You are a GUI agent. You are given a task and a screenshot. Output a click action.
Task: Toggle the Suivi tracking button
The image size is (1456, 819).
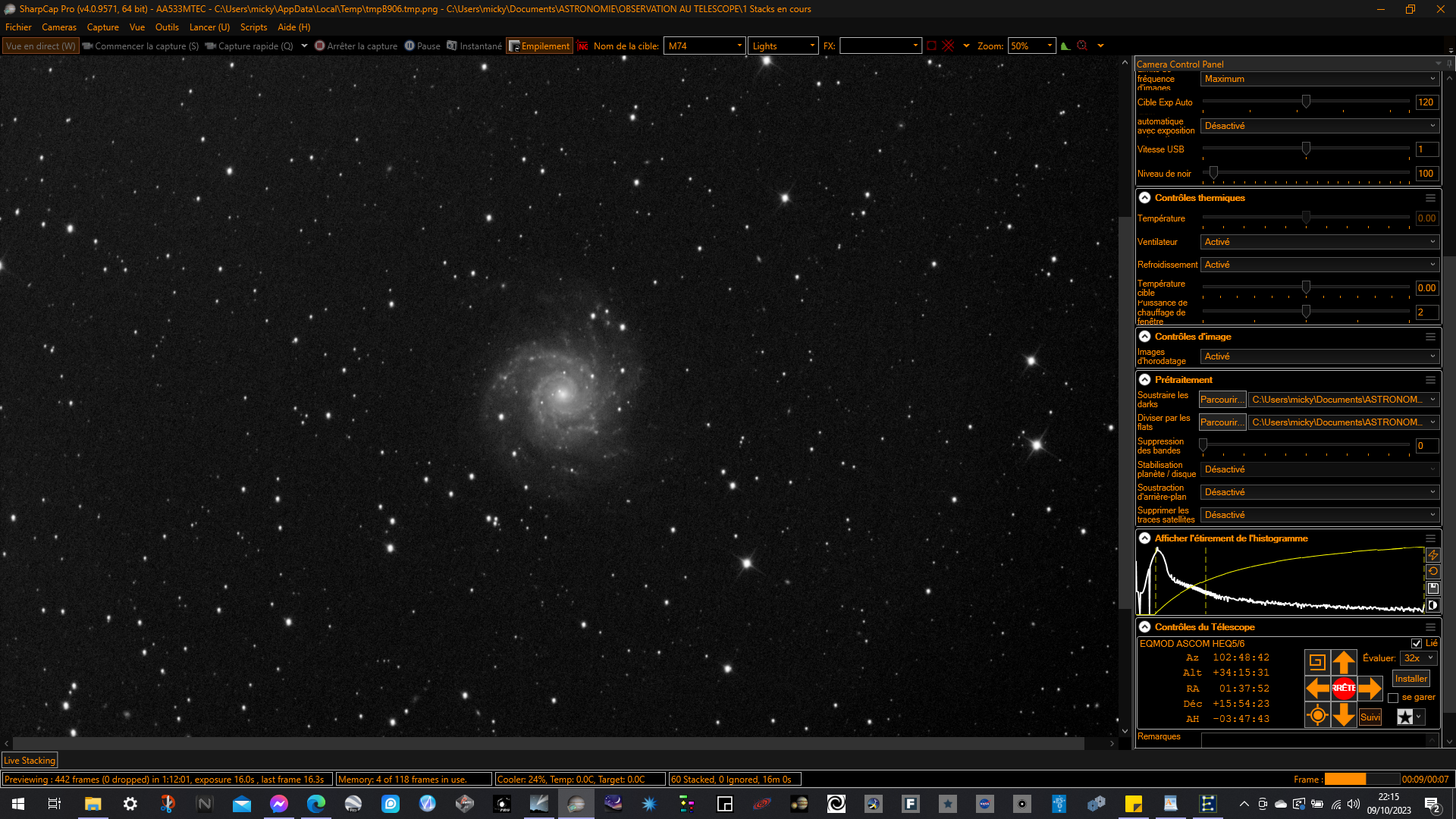tap(1370, 717)
